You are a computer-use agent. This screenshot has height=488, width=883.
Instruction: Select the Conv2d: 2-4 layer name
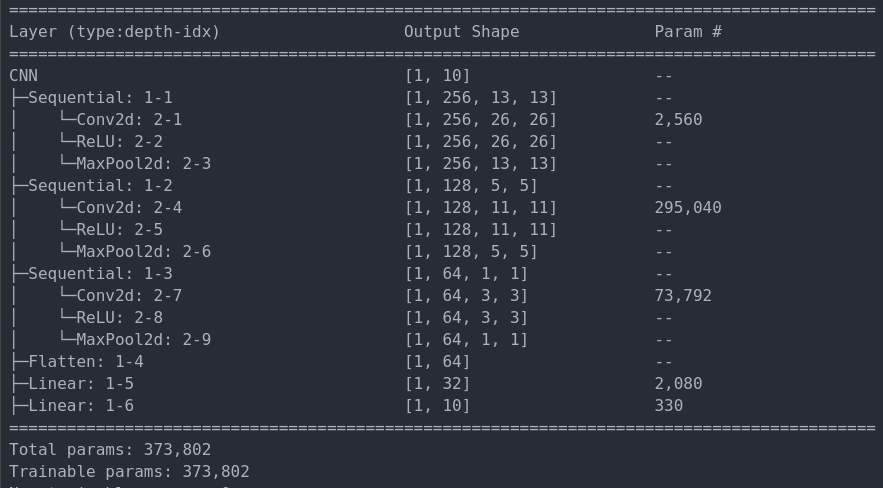tap(129, 208)
